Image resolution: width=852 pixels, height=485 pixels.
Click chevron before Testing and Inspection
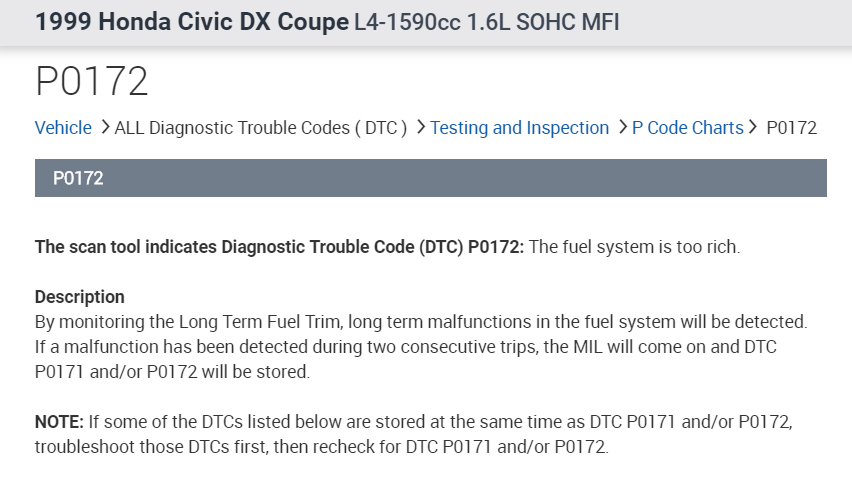coord(421,128)
